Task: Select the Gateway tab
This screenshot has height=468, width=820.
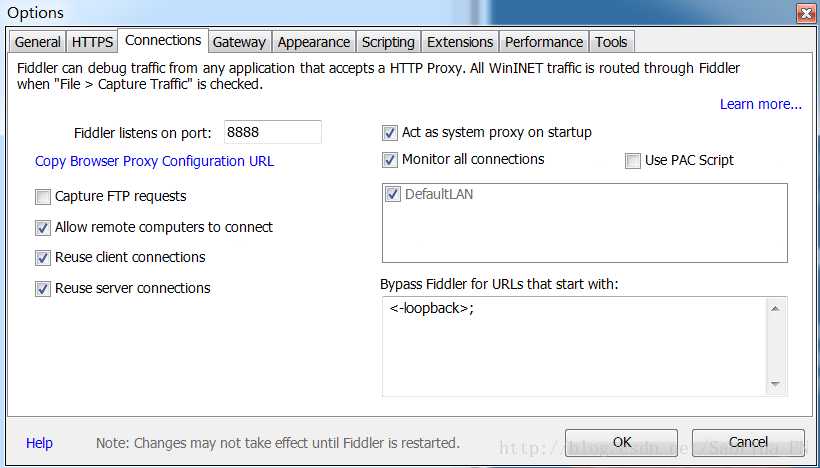Action: [239, 42]
